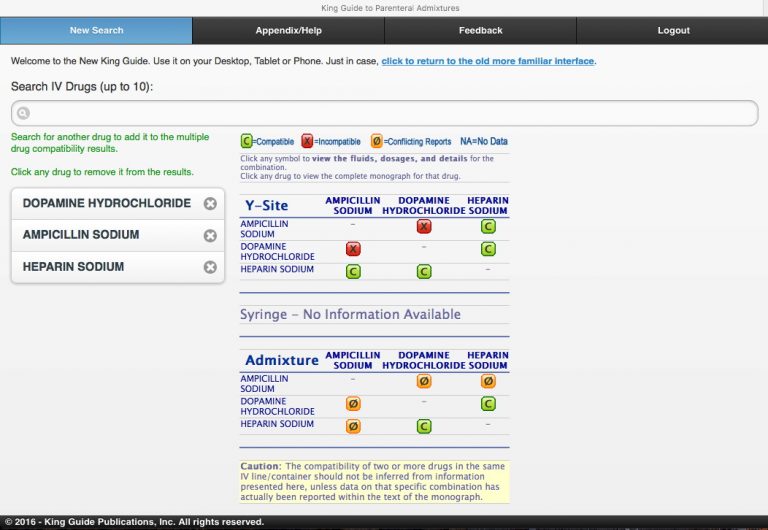Click the search magnifier icon
Image resolution: width=768 pixels, height=530 pixels.
pos(23,114)
